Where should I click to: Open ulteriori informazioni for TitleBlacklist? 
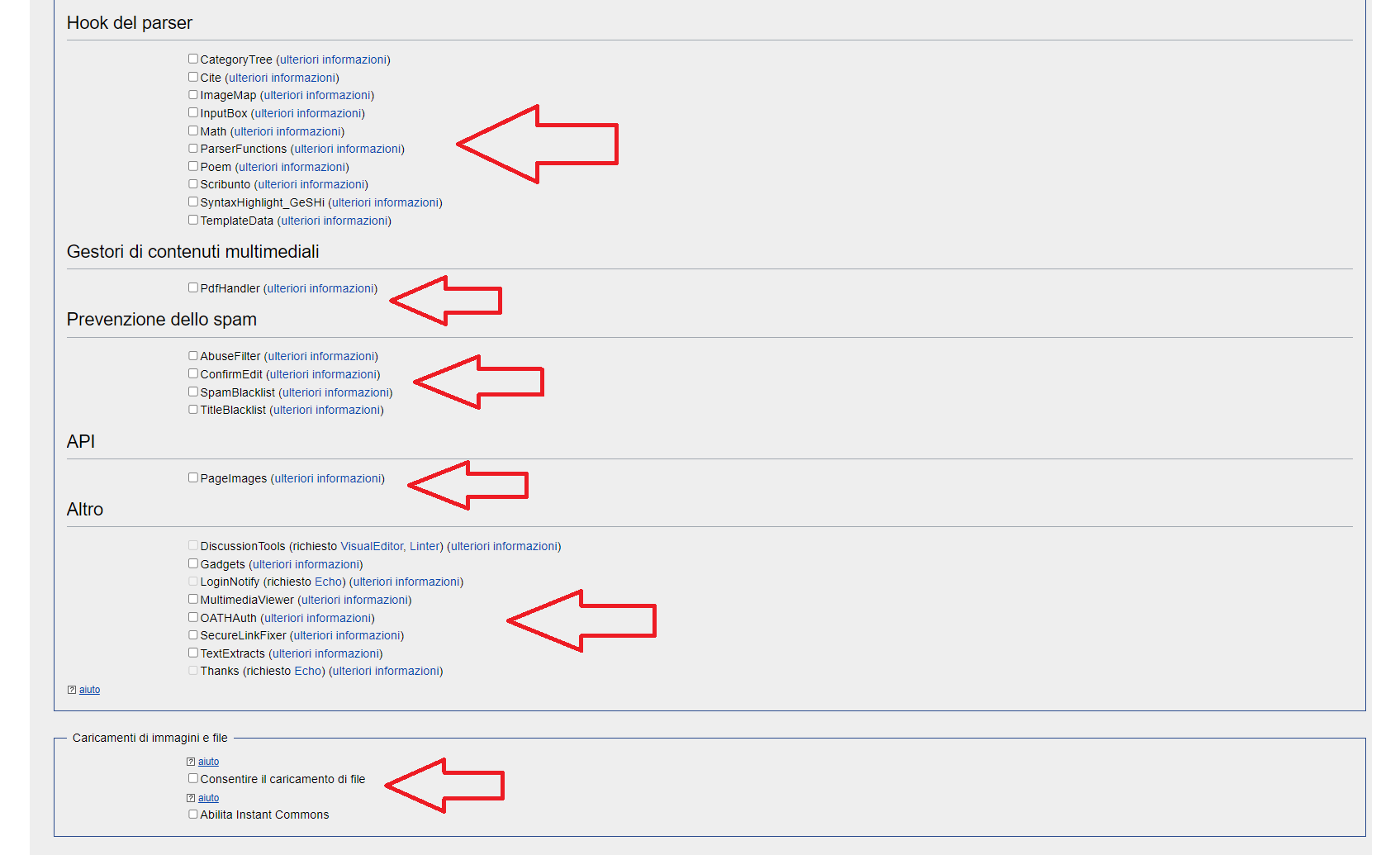pyautogui.click(x=327, y=410)
